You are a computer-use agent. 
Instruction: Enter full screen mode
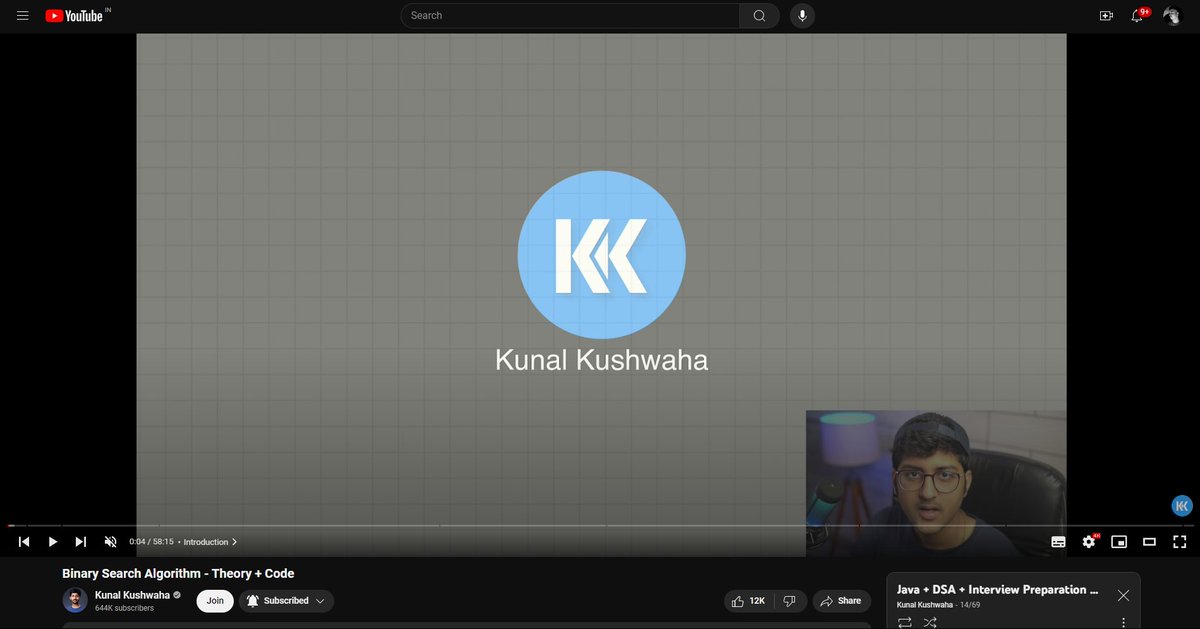pyautogui.click(x=1179, y=542)
